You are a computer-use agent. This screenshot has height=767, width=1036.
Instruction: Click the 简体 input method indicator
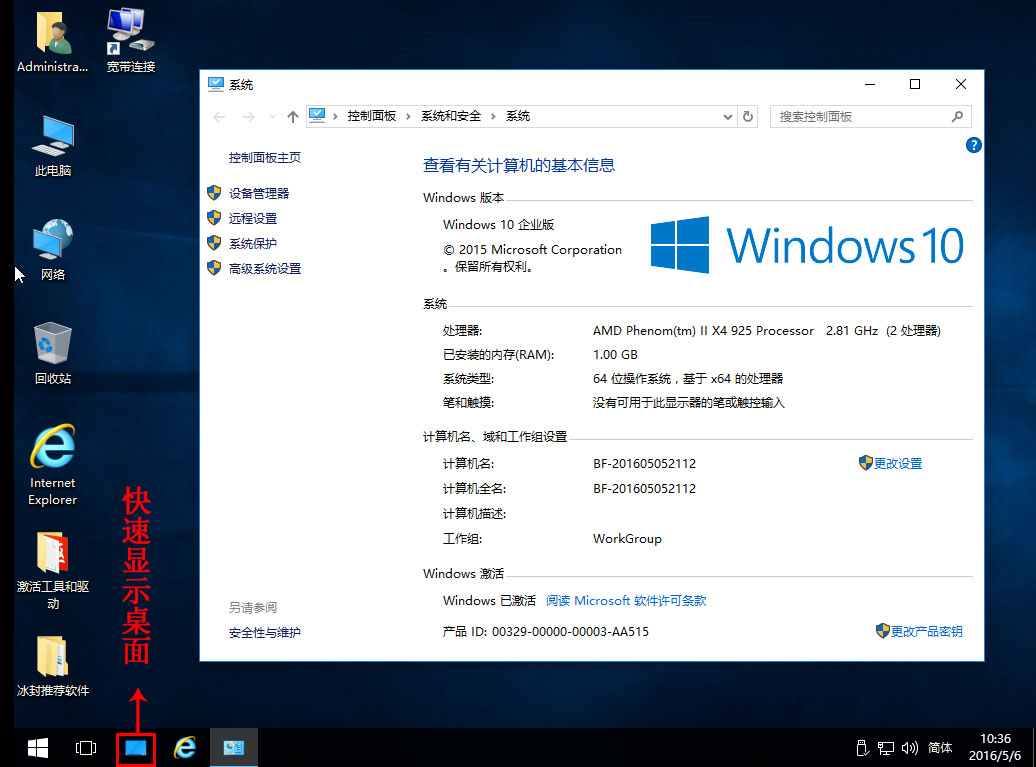(x=940, y=748)
